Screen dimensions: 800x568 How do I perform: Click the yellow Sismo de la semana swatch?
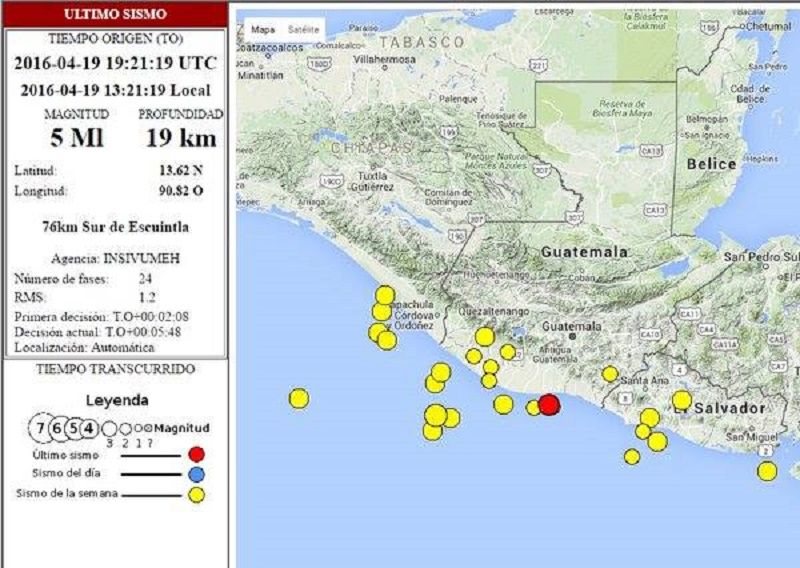pyautogui.click(x=196, y=494)
